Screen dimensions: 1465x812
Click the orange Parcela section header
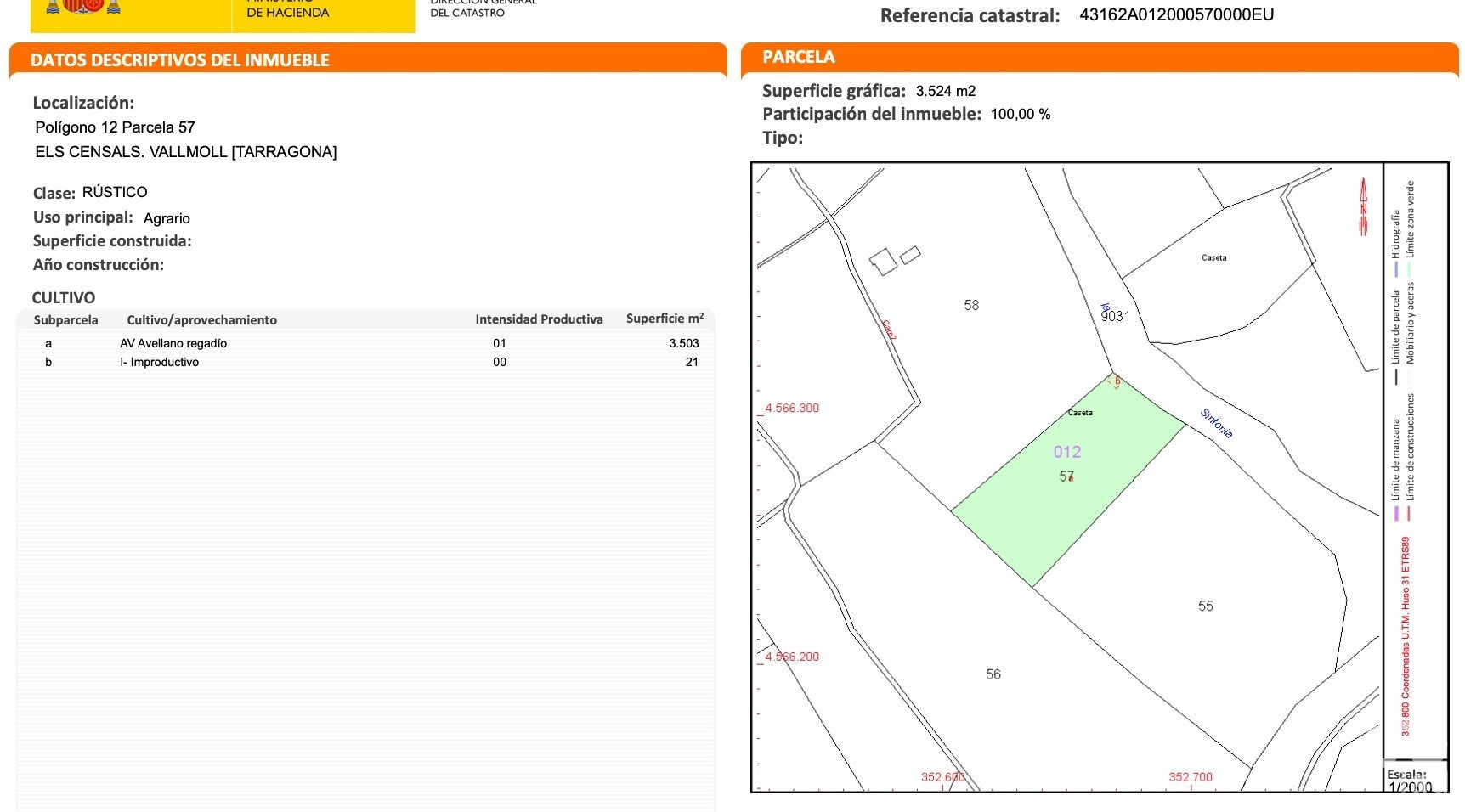pyautogui.click(x=799, y=57)
